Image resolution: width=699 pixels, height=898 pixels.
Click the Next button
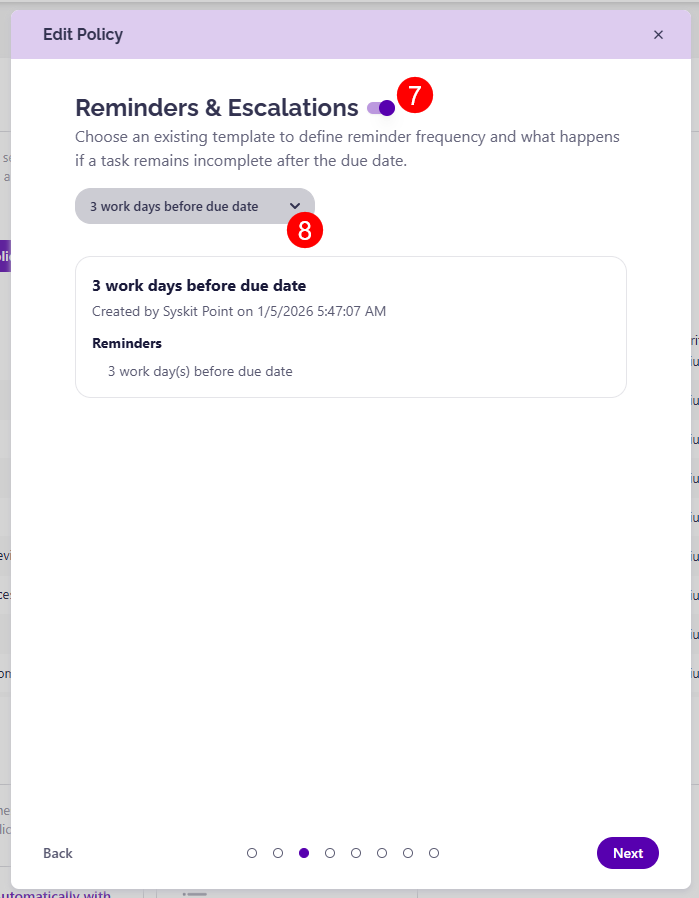tap(627, 853)
